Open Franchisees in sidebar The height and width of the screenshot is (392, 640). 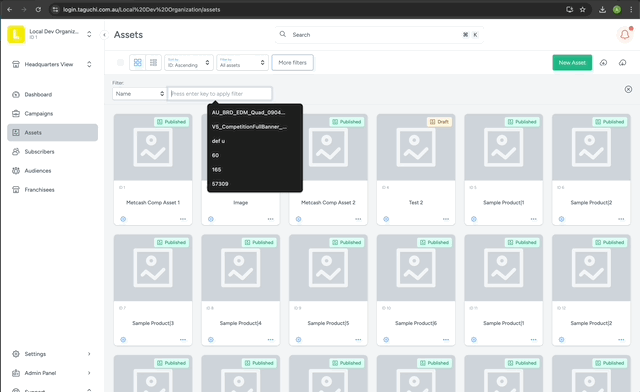point(52,189)
